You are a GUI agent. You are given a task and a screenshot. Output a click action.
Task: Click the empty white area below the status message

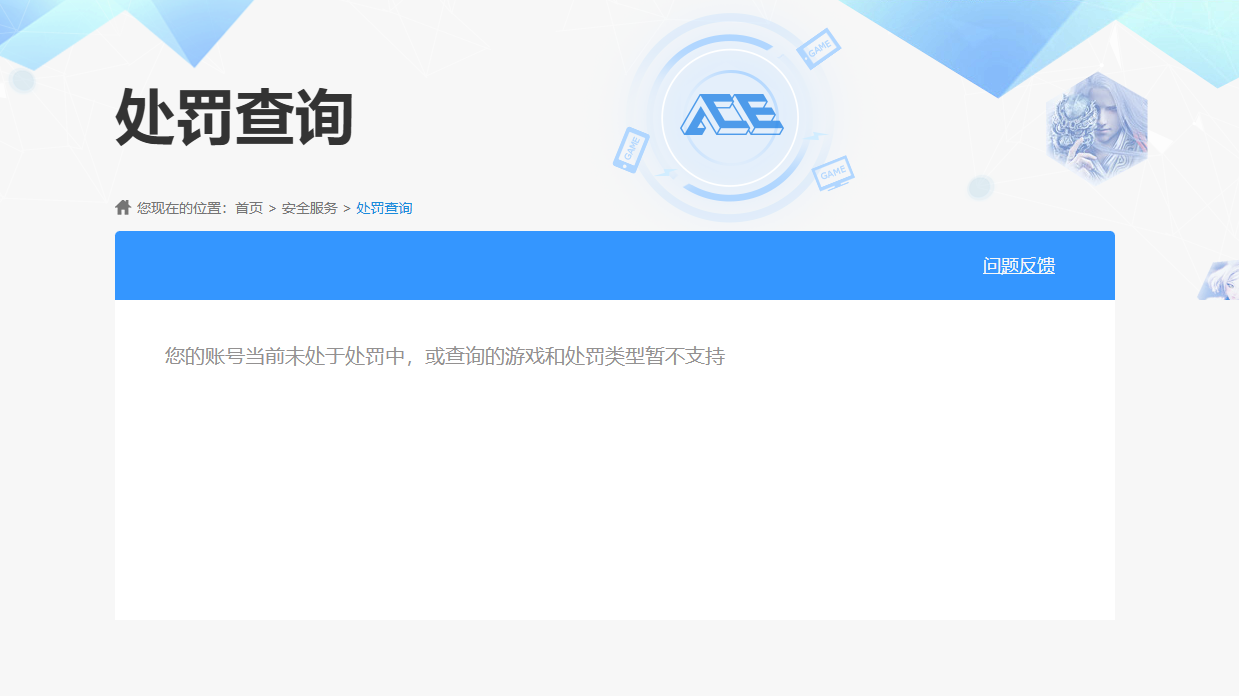(x=614, y=500)
